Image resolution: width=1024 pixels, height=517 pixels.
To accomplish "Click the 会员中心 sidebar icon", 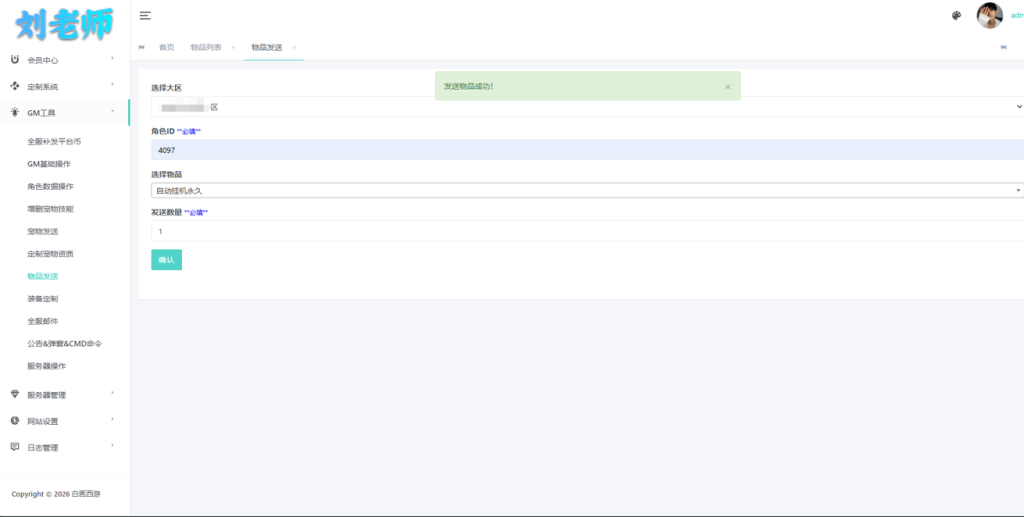I will pyautogui.click(x=15, y=59).
